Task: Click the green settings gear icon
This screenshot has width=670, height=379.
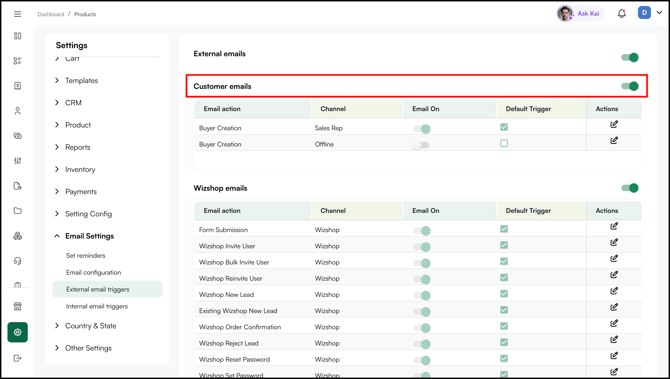Action: (18, 332)
